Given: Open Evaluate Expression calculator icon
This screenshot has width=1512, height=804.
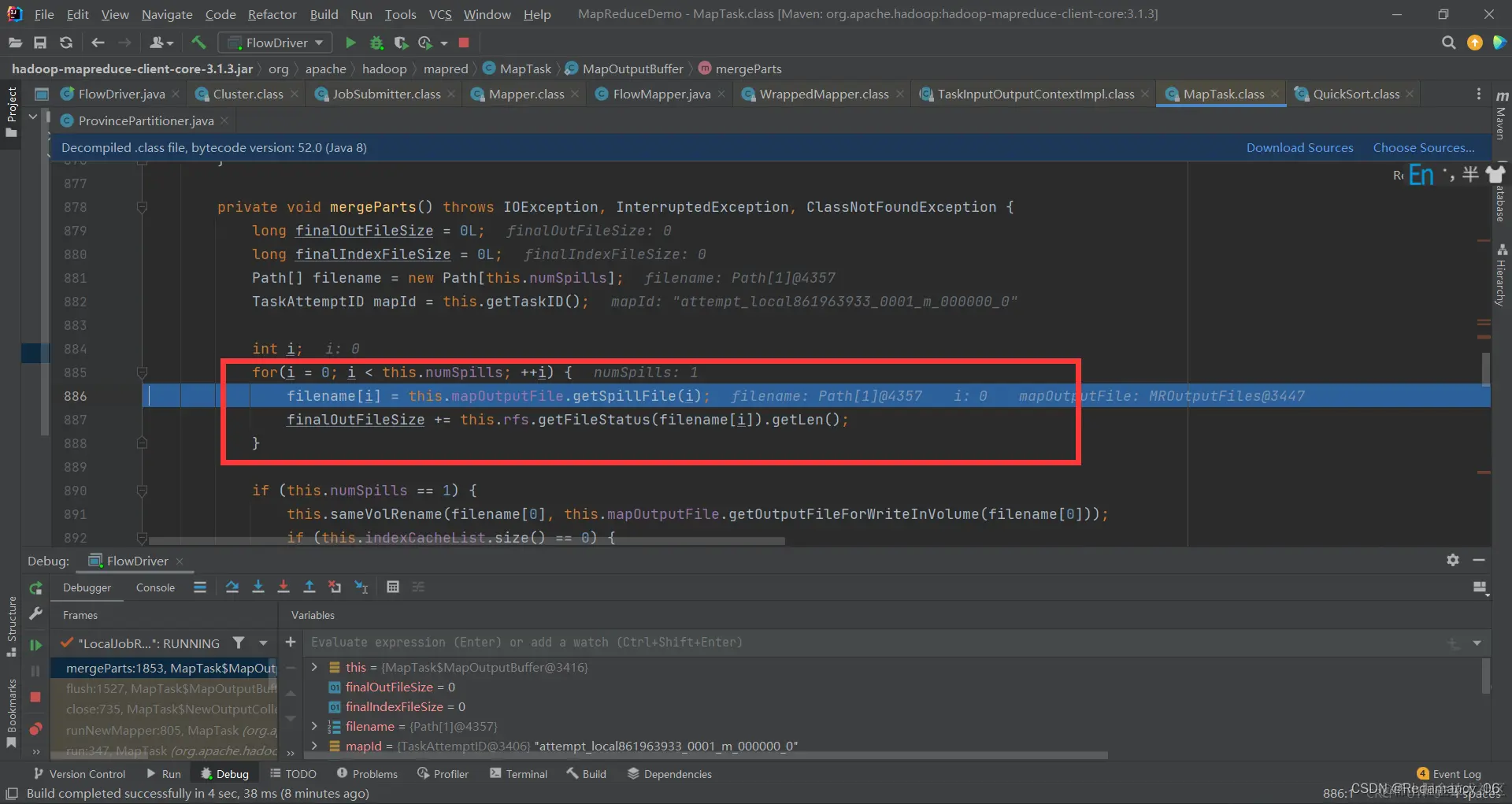Looking at the screenshot, I should coord(393,587).
